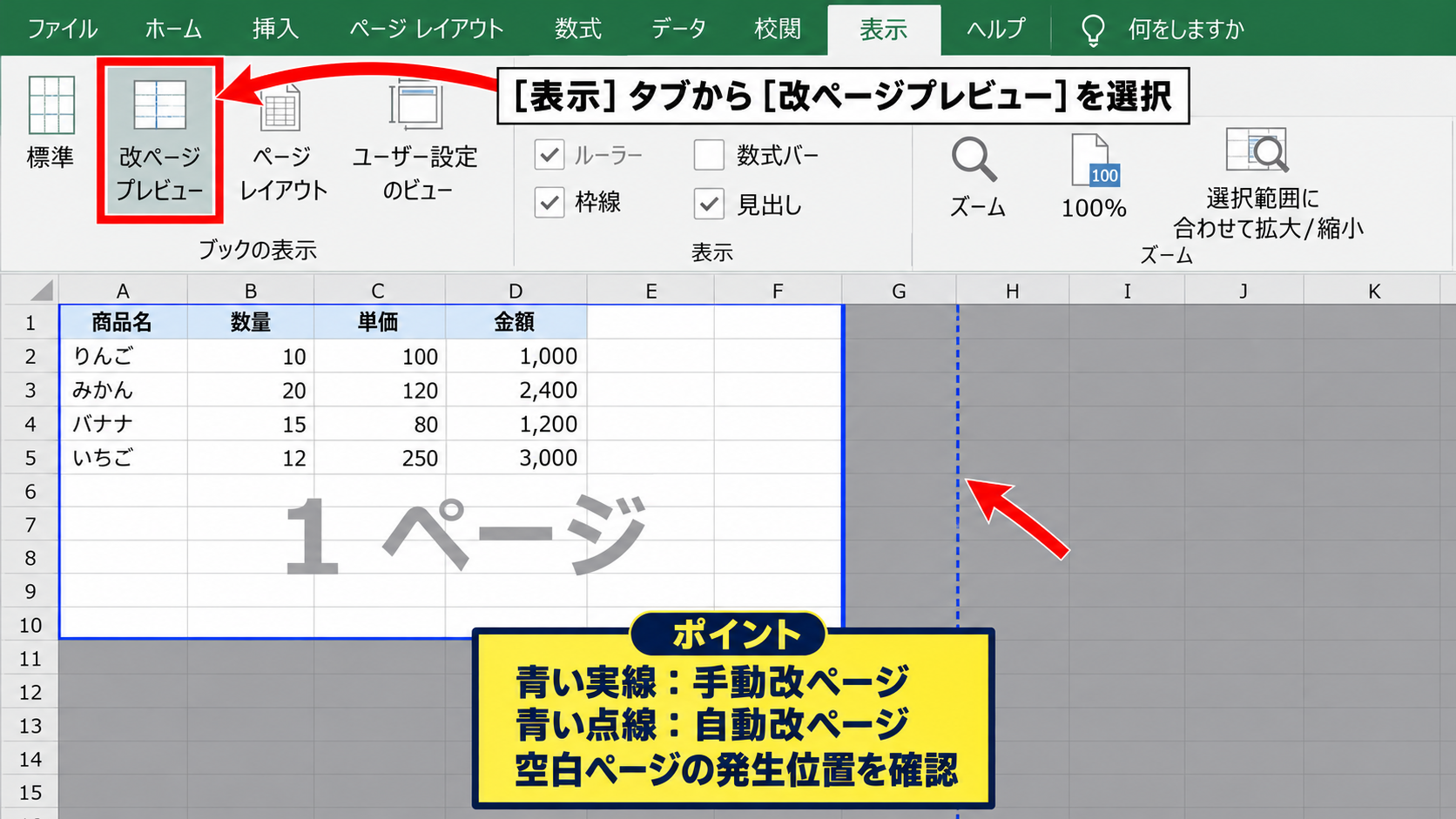Select row 12 header
Image resolution: width=1456 pixels, height=819 pixels.
30,692
